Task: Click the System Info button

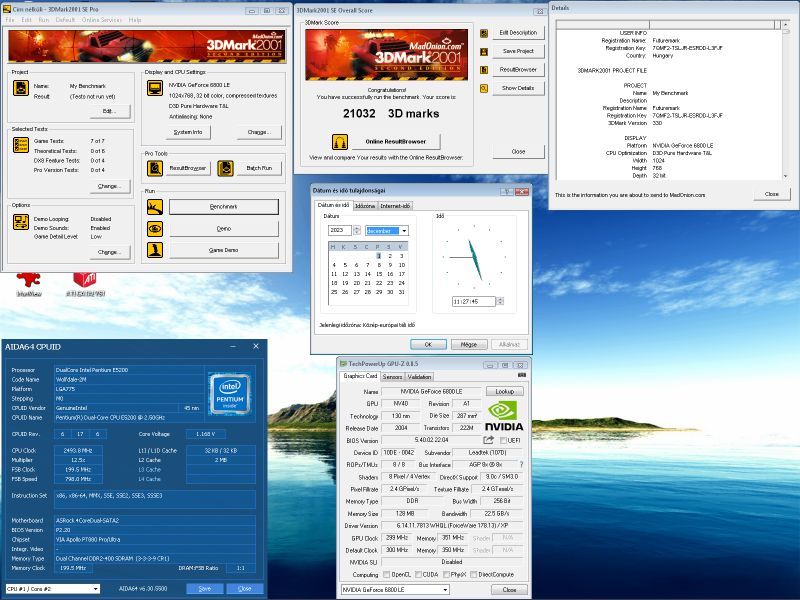Action: tap(188, 132)
